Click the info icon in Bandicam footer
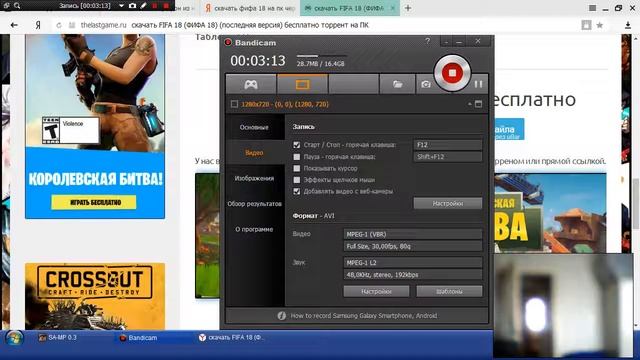The image size is (640, 360). pos(281,316)
